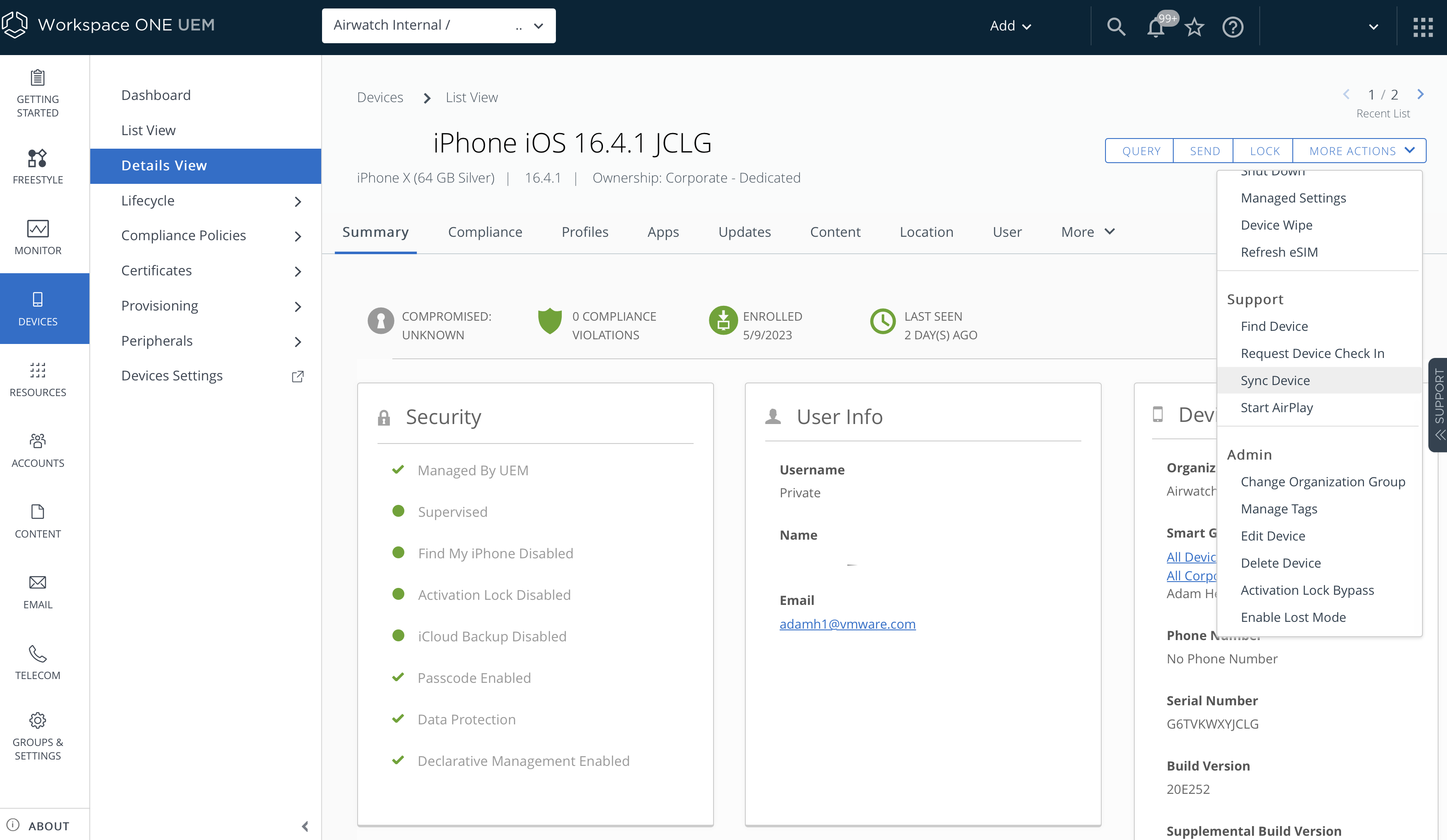Expand the Peripherals submenu
Viewport: 1447px width, 840px height.
click(x=297, y=342)
